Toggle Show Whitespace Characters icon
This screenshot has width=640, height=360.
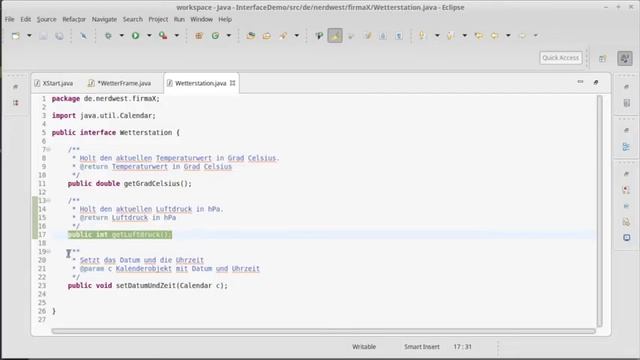(x=399, y=36)
